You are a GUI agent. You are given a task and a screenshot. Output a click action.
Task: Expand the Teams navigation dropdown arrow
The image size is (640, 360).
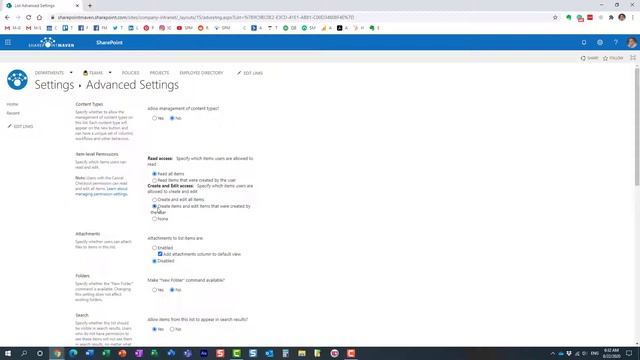click(110, 73)
